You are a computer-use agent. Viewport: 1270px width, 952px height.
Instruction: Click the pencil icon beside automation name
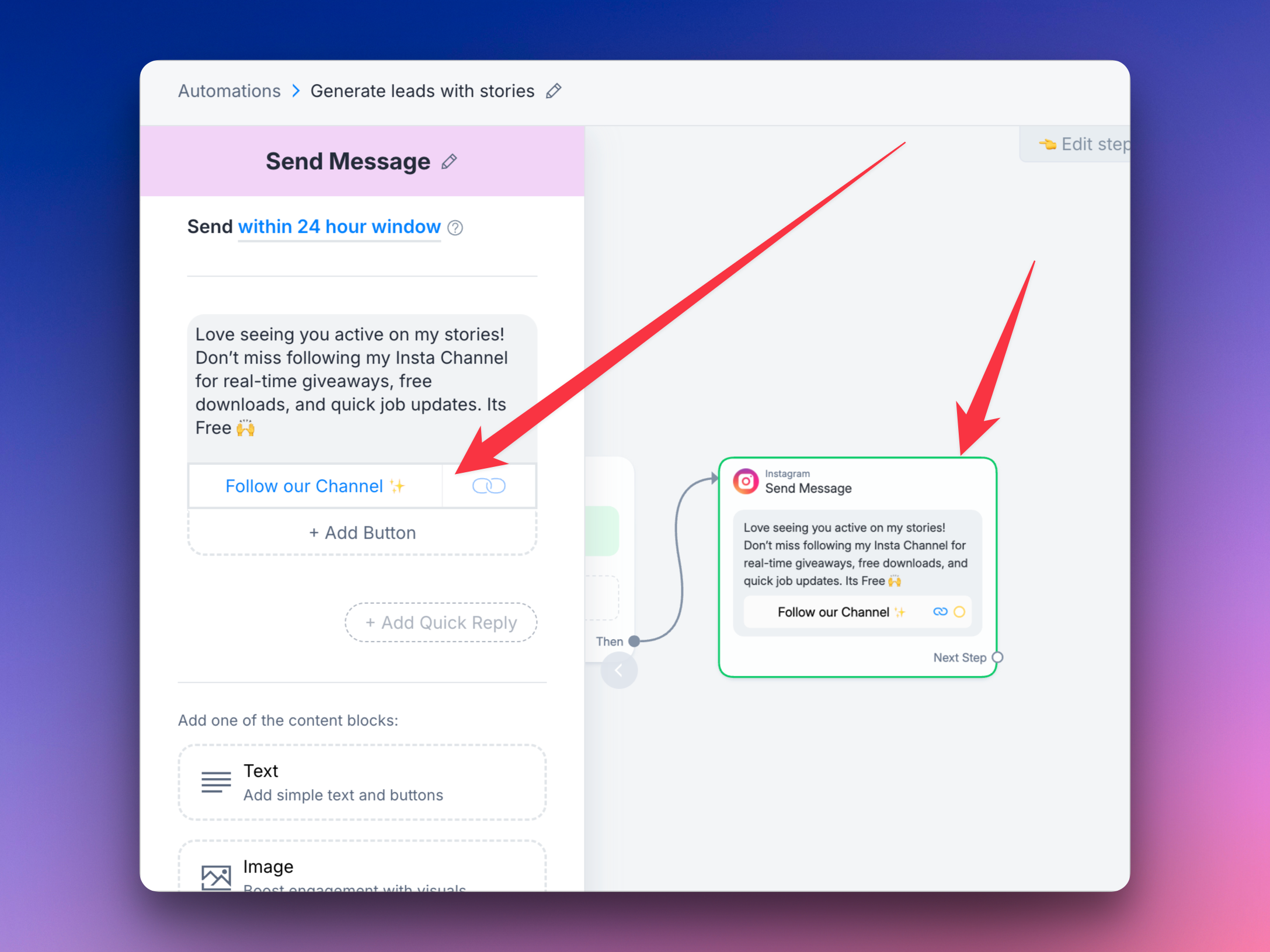[x=554, y=91]
